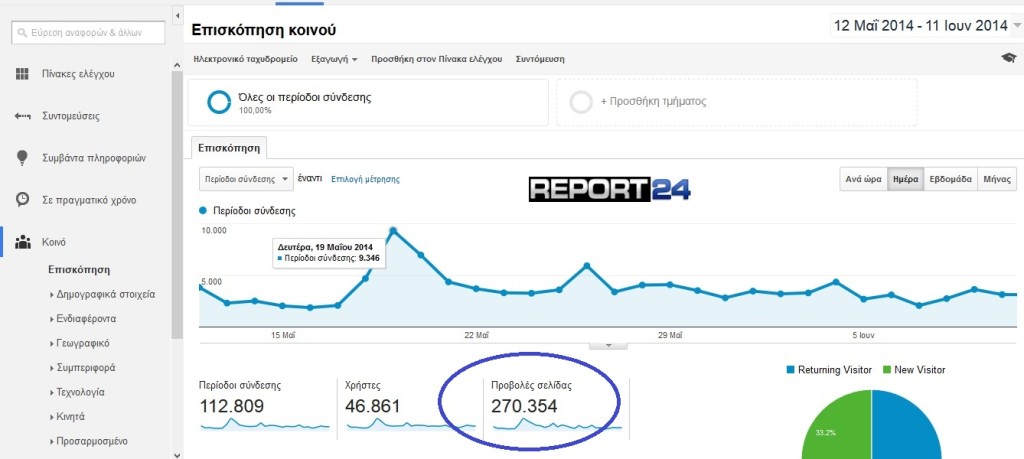The width and height of the screenshot is (1024, 459).
Task: Click the 22 Μαϊ axis date label
Action: point(477,335)
